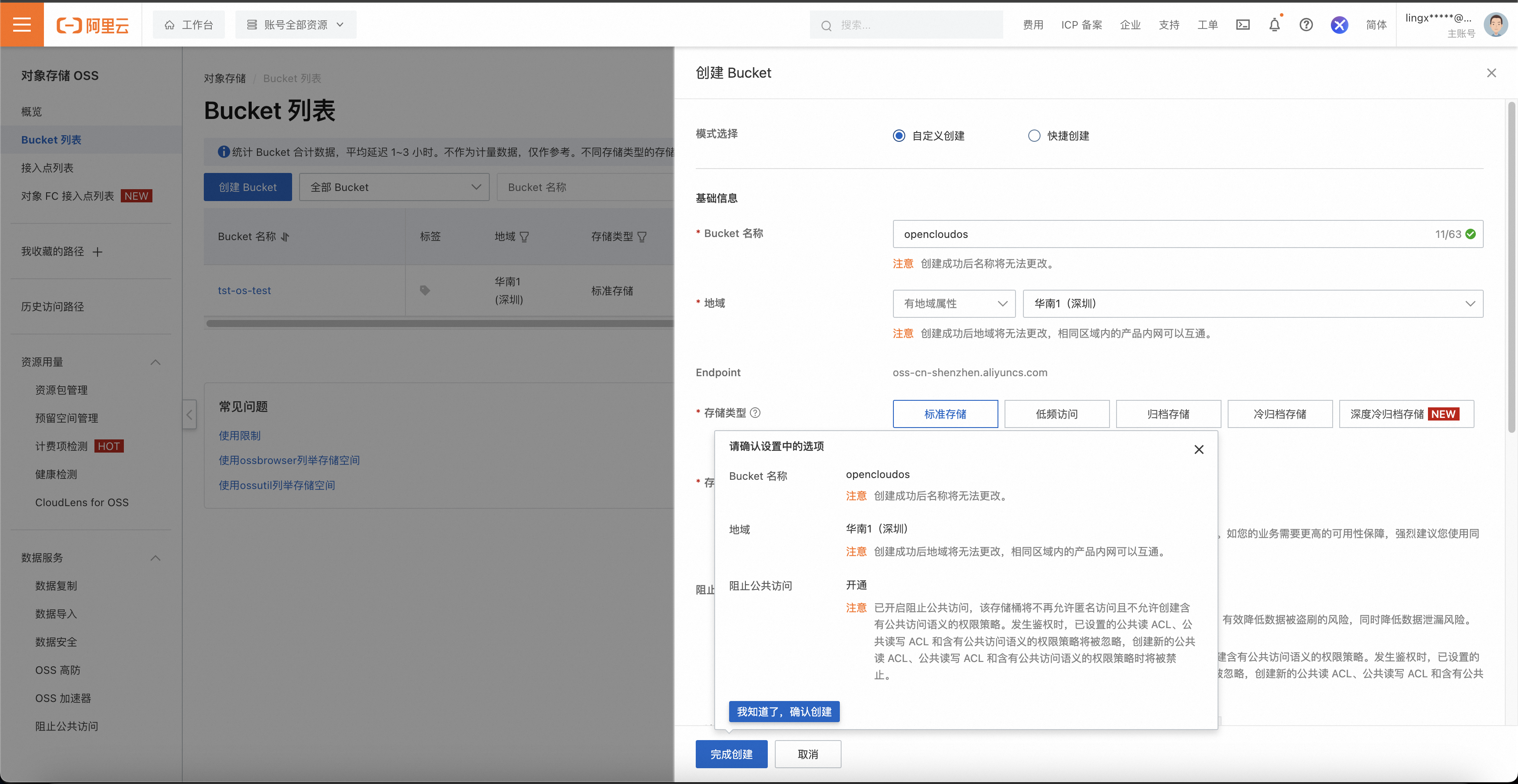
Task: Close the Create Bucket panel
Action: click(x=1491, y=73)
